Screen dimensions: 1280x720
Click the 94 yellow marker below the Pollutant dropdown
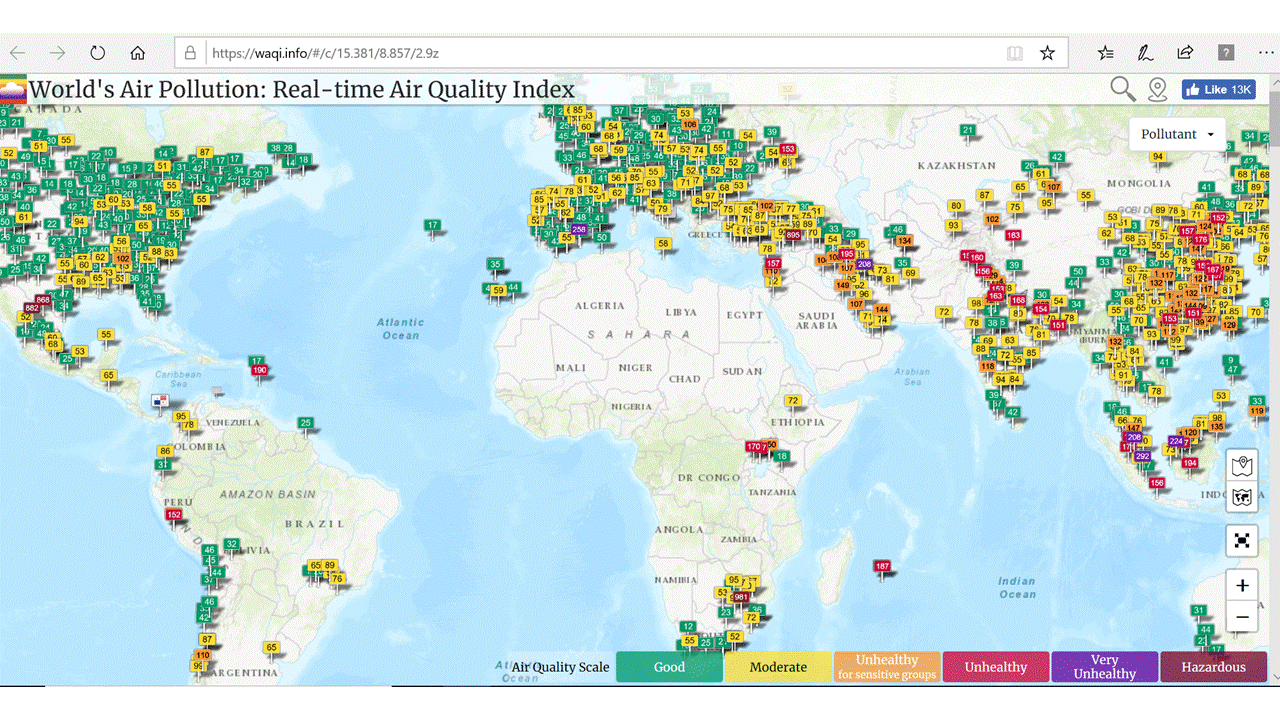(x=1157, y=157)
